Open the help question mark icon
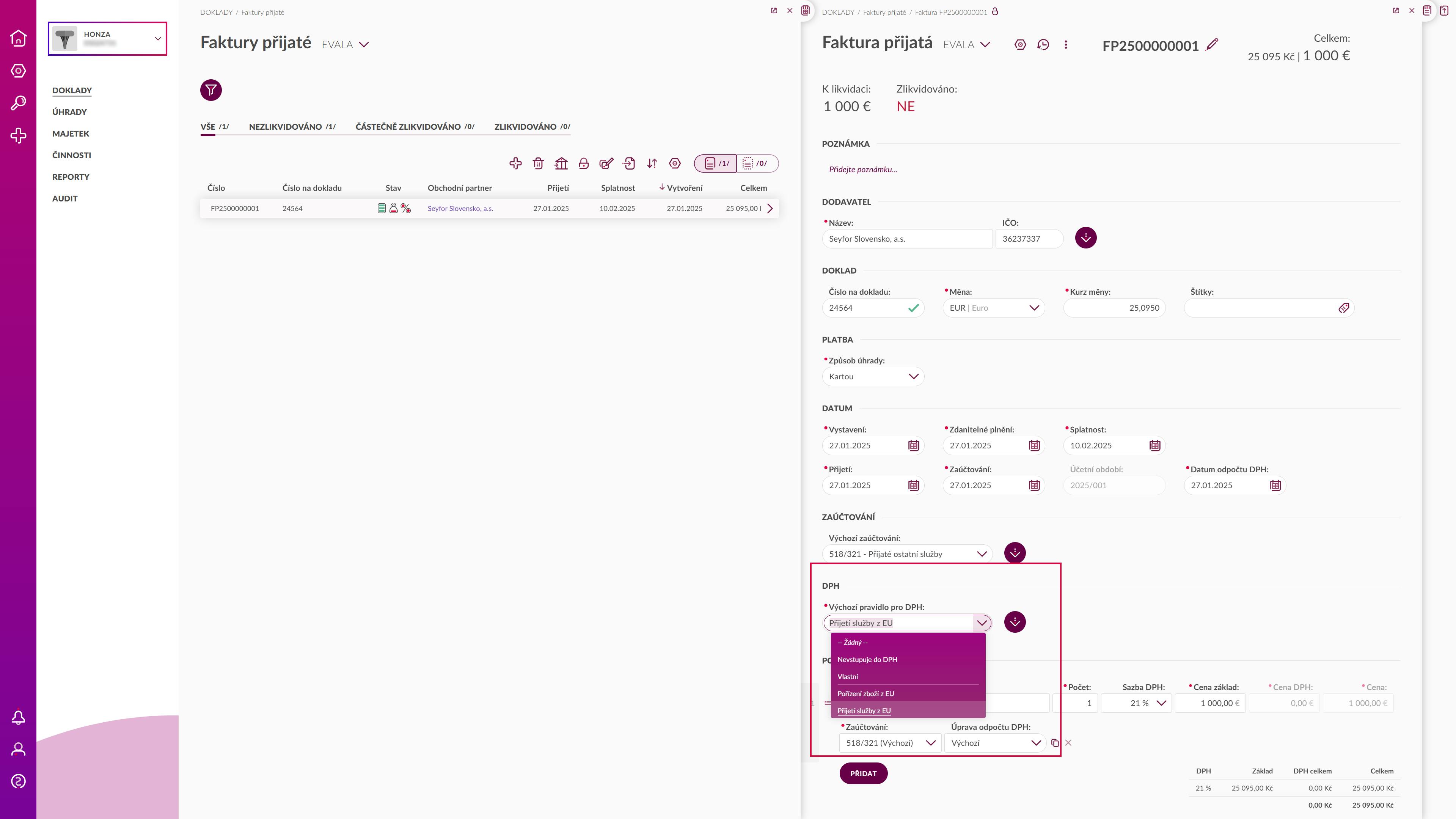The height and width of the screenshot is (819, 1456). [x=18, y=782]
